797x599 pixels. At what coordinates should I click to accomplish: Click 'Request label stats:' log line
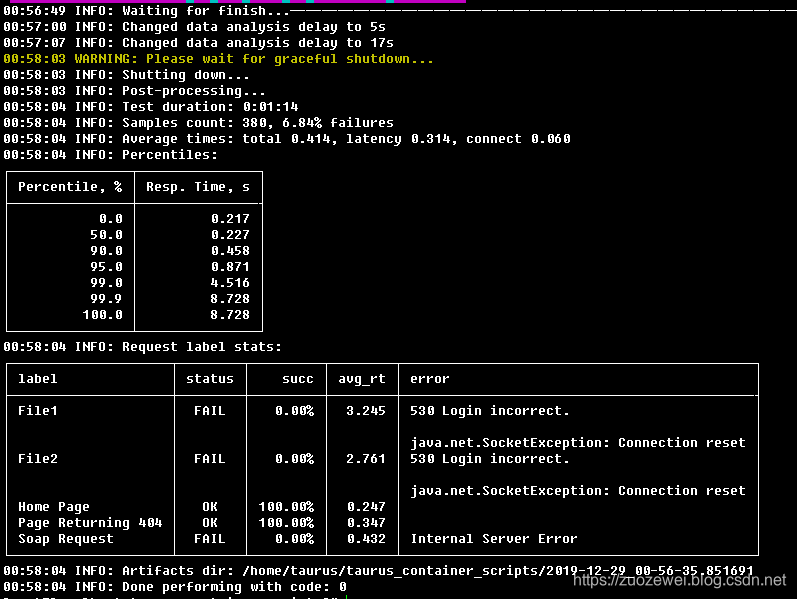[142, 347]
